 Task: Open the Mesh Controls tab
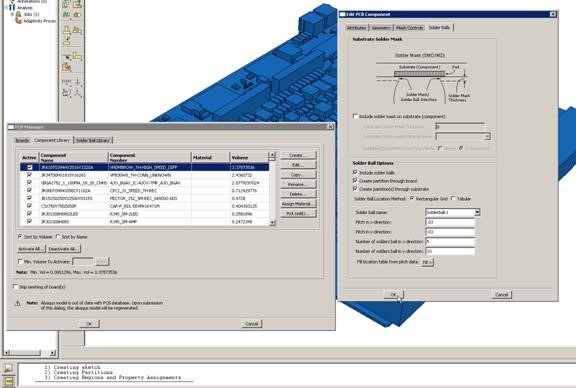(x=410, y=28)
